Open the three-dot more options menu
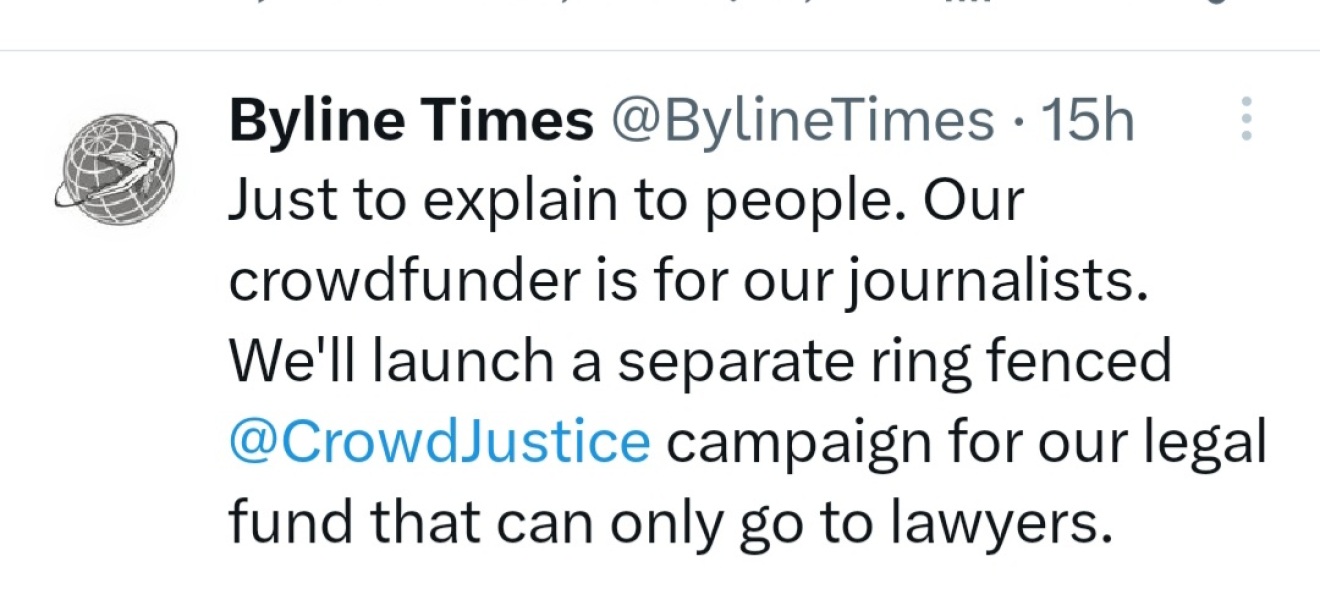The image size is (1320, 600). (1246, 119)
